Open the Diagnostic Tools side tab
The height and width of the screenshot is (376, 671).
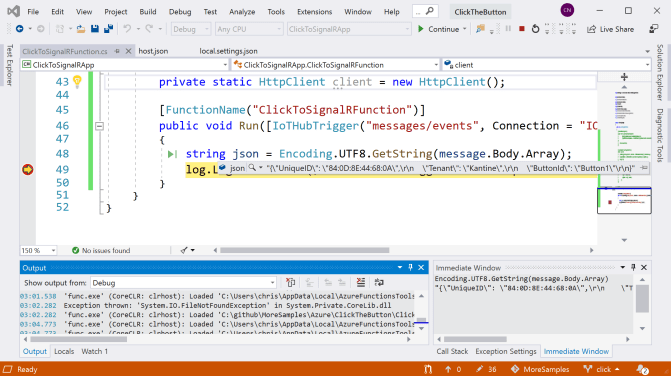660,135
